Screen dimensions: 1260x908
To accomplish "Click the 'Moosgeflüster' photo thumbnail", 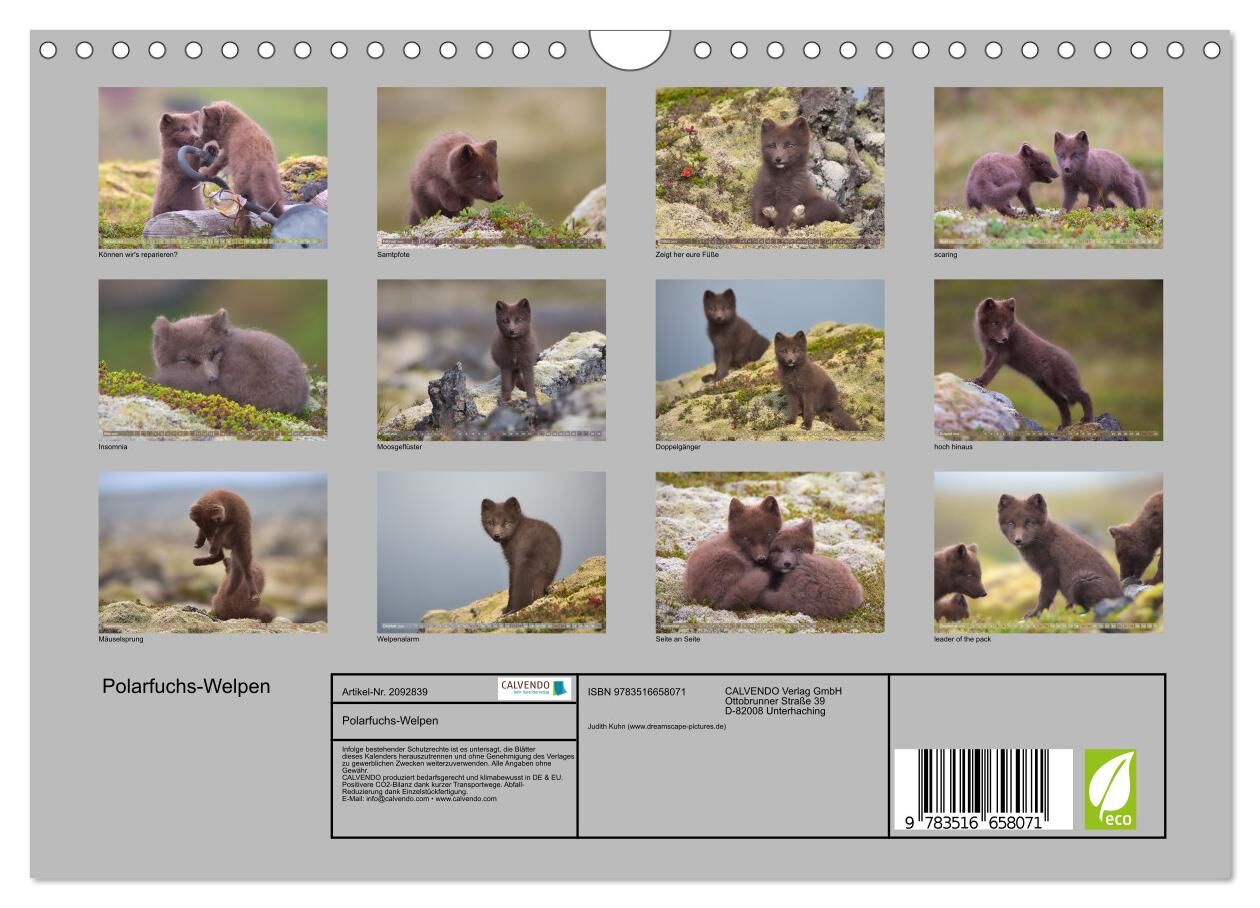I will pyautogui.click(x=491, y=359).
